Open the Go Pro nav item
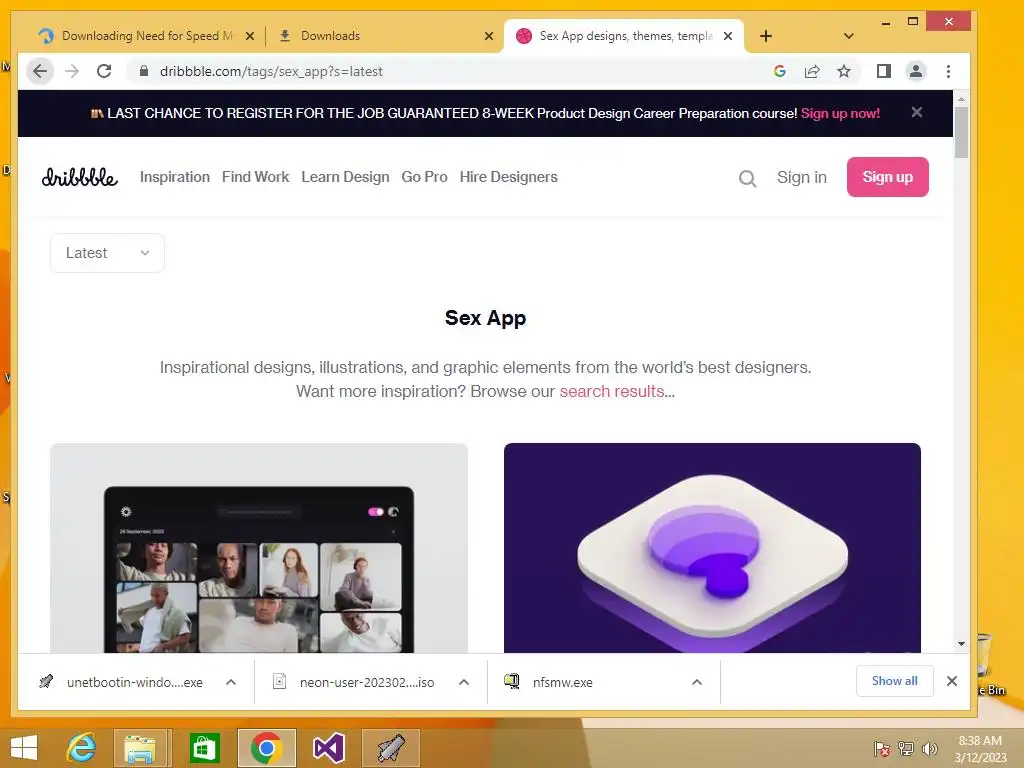The width and height of the screenshot is (1024, 768). click(424, 177)
